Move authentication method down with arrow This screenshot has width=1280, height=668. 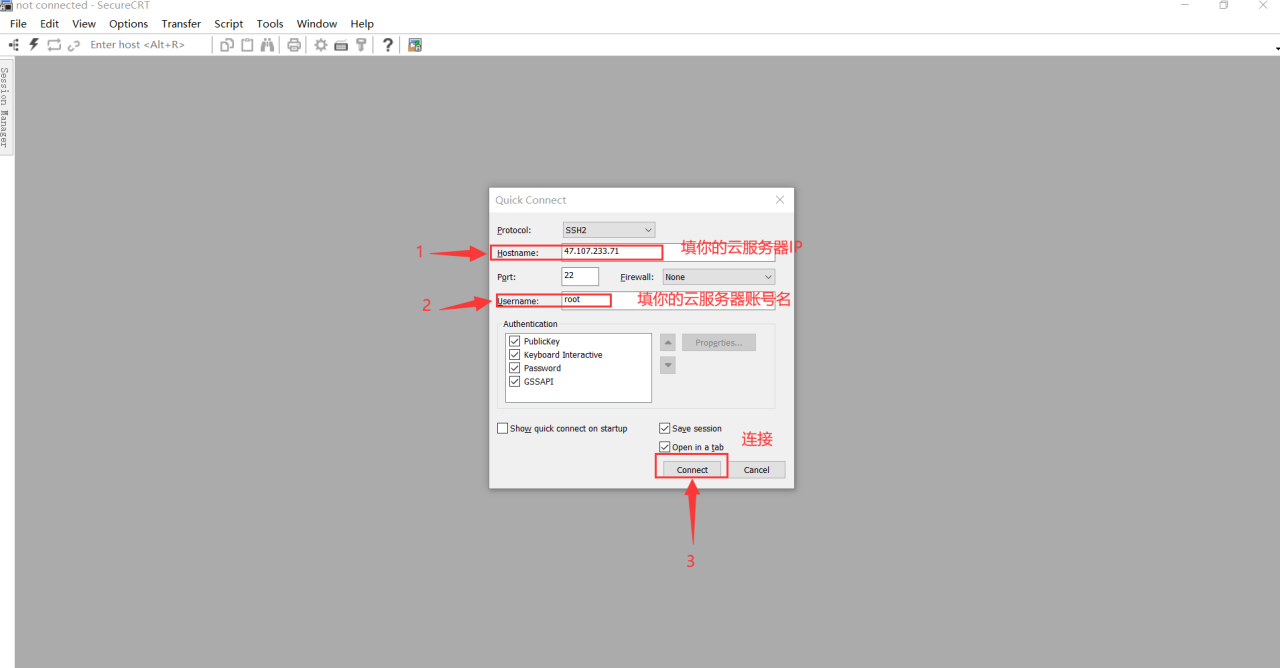tap(668, 365)
